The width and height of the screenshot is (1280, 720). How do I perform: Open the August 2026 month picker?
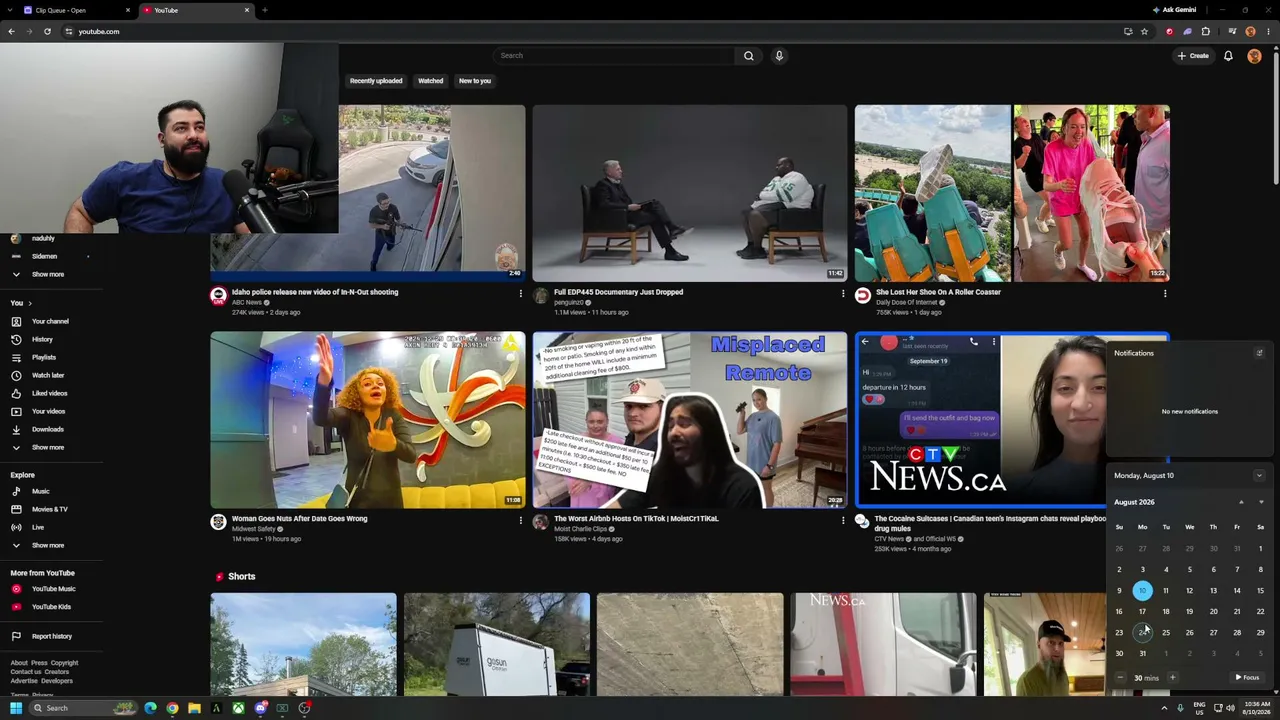click(1134, 502)
